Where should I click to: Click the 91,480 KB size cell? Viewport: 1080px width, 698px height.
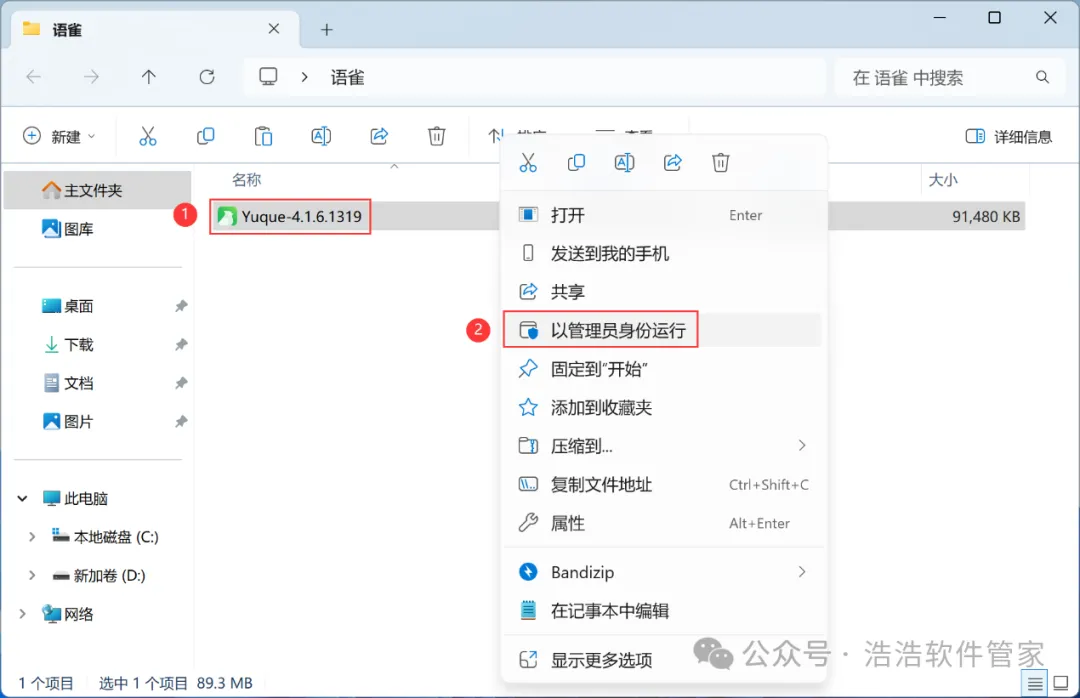click(986, 216)
